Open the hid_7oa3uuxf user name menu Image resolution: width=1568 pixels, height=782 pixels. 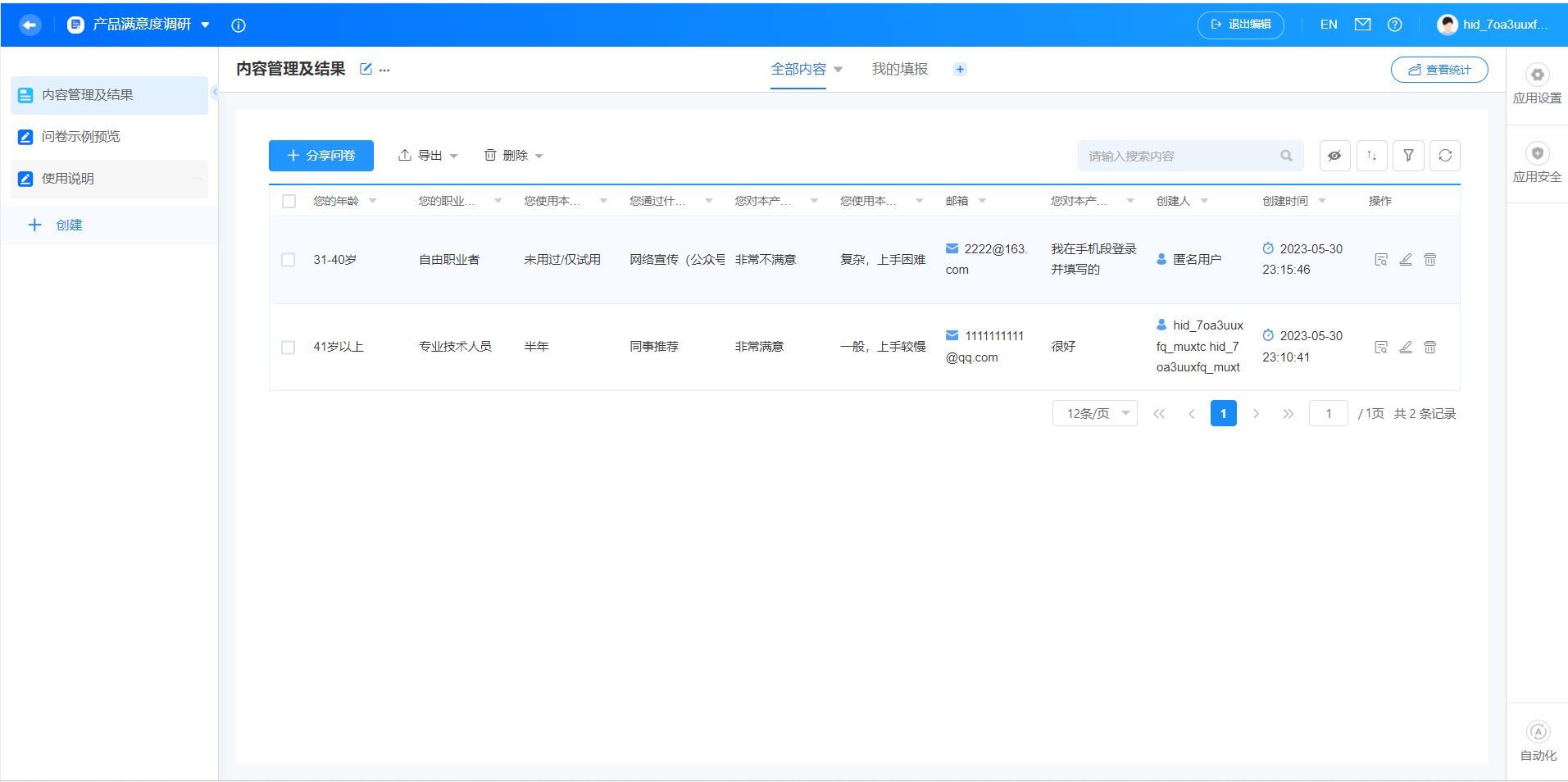pyautogui.click(x=1506, y=25)
